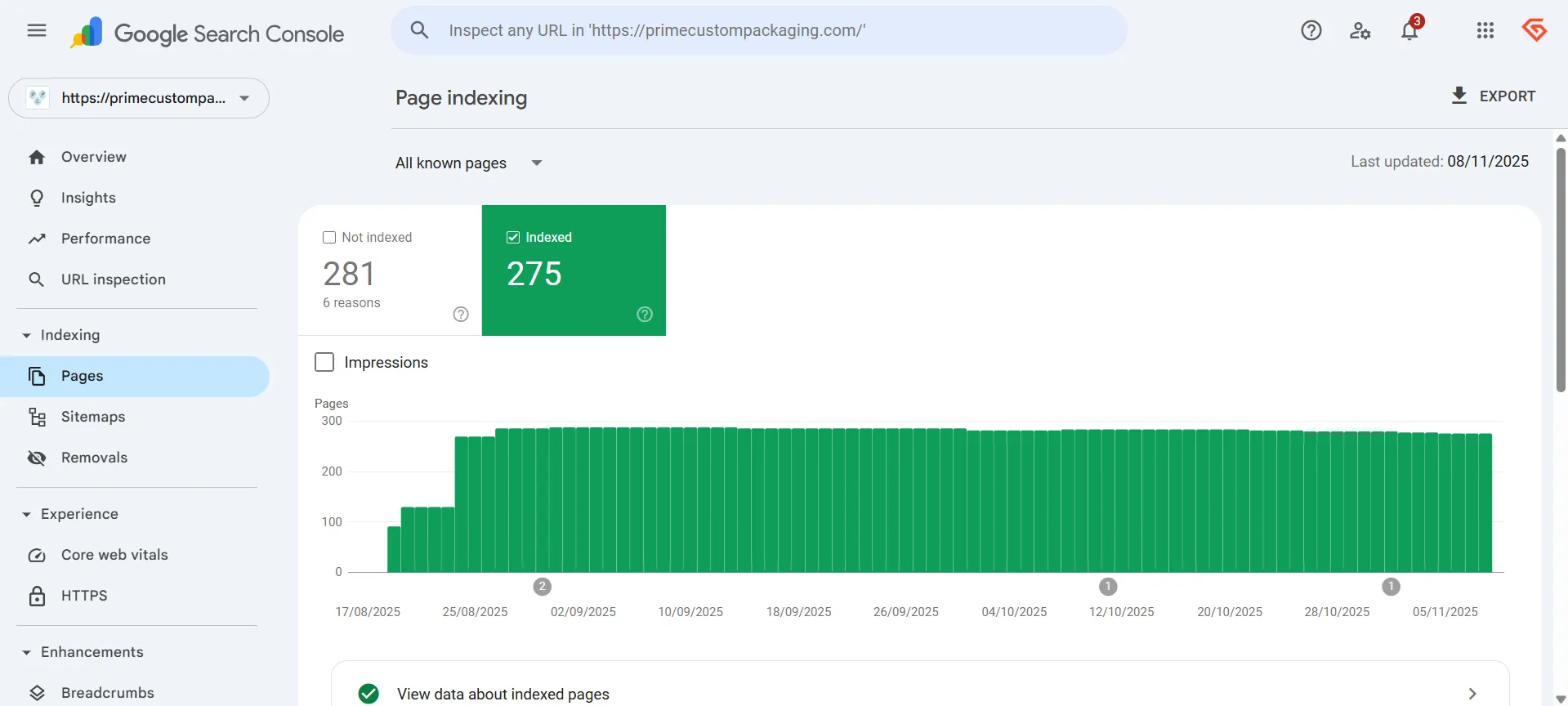This screenshot has width=1568, height=706.
Task: Collapse the Indexing section
Action: click(x=26, y=336)
